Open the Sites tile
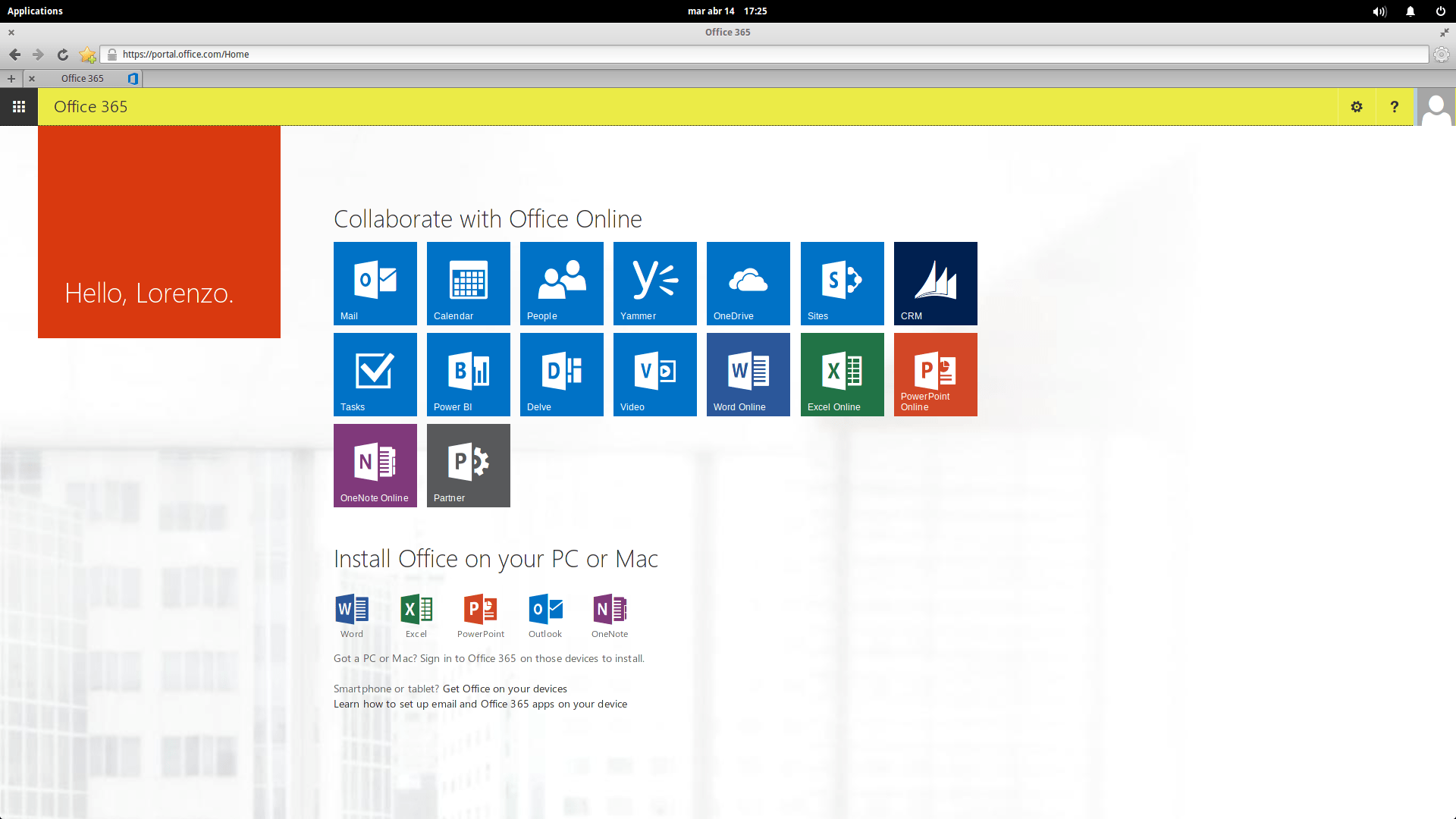 click(843, 284)
